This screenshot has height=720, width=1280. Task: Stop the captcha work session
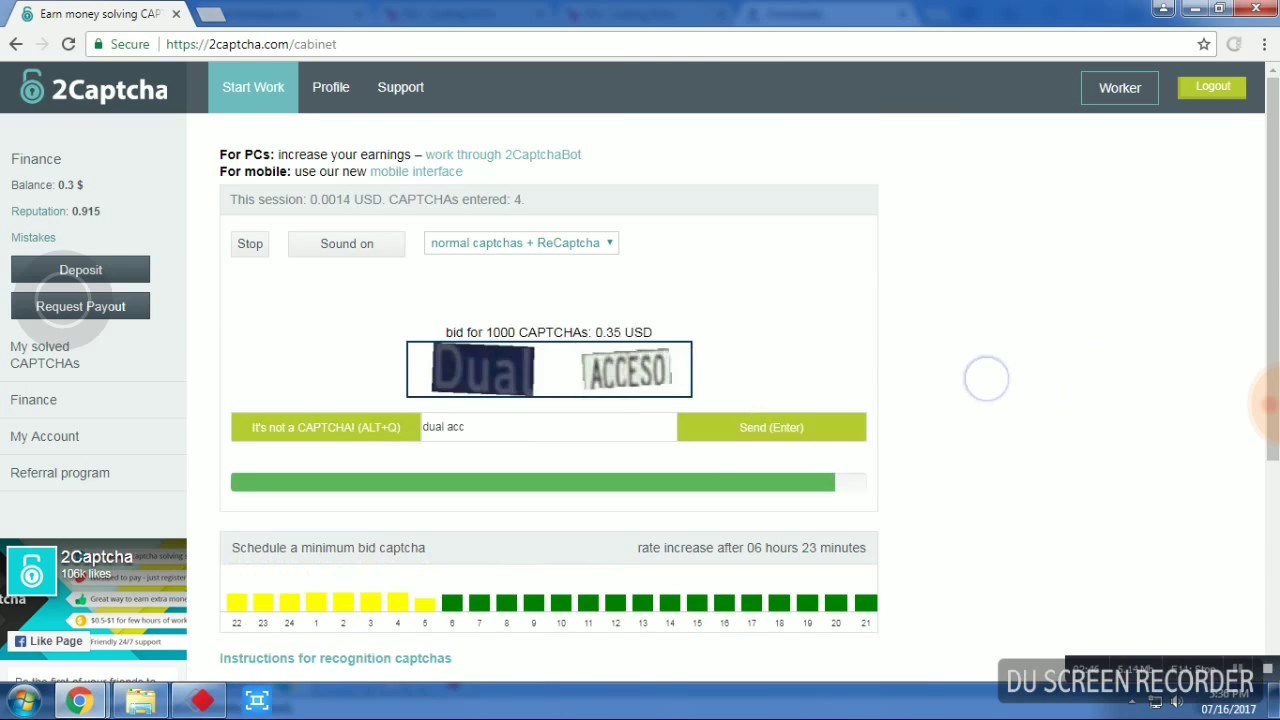click(250, 244)
